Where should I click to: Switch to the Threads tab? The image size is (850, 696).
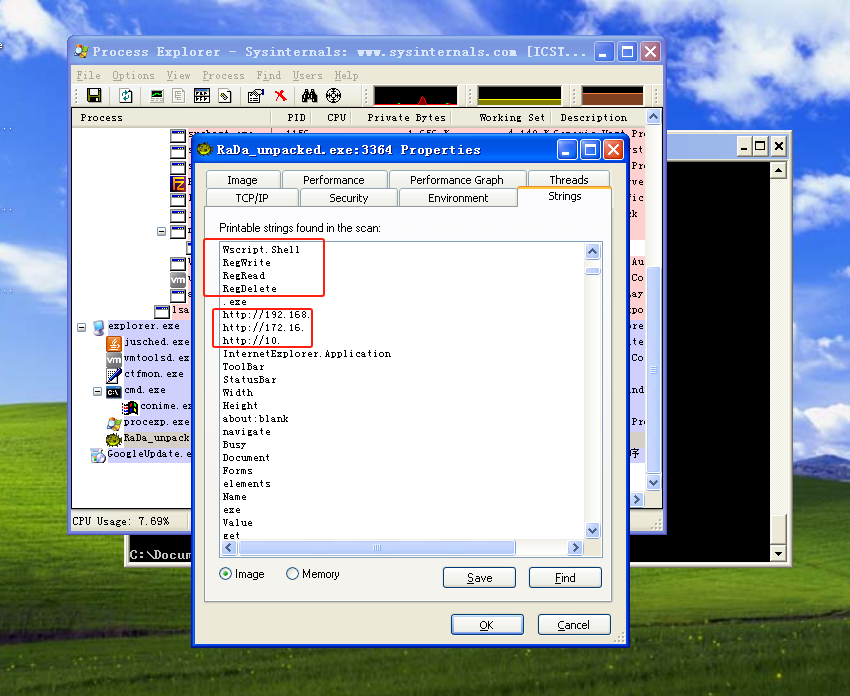[x=569, y=179]
